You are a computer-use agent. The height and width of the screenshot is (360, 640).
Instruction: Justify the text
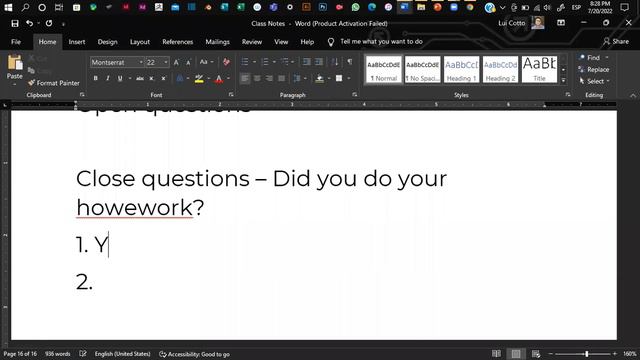coord(282,78)
